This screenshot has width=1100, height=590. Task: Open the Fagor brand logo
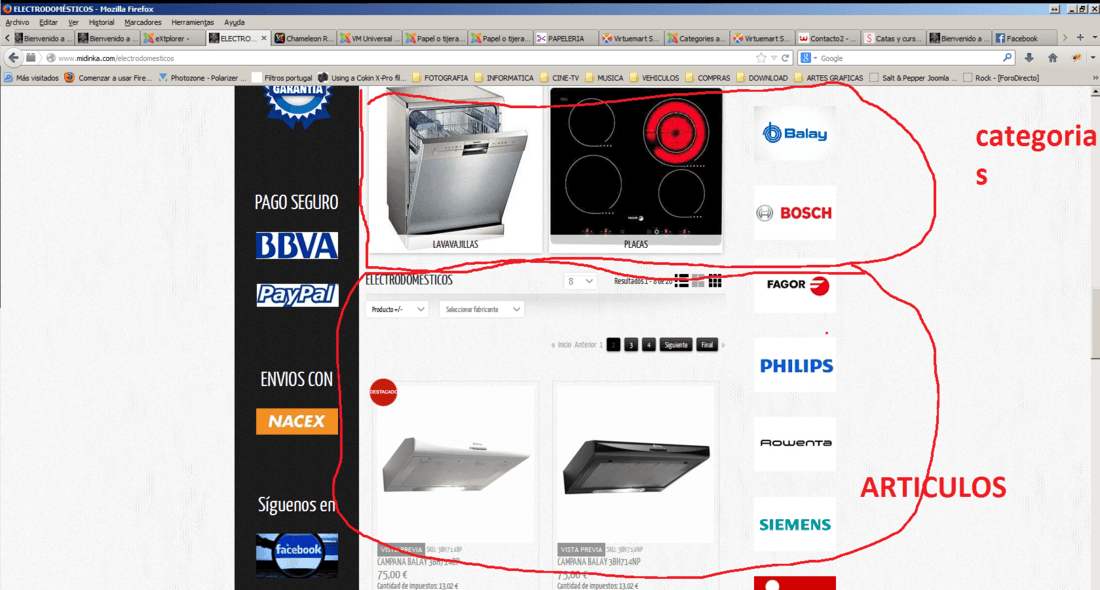click(x=795, y=286)
